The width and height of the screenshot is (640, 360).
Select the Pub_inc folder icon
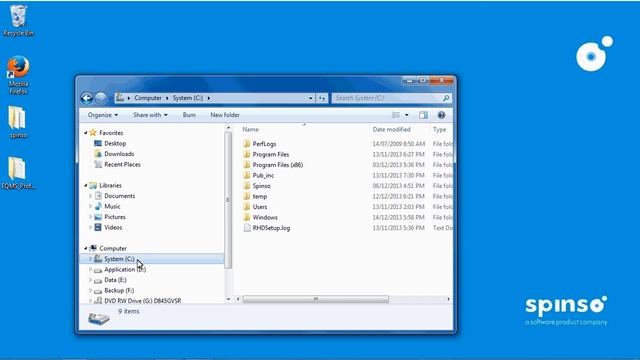[x=247, y=176]
